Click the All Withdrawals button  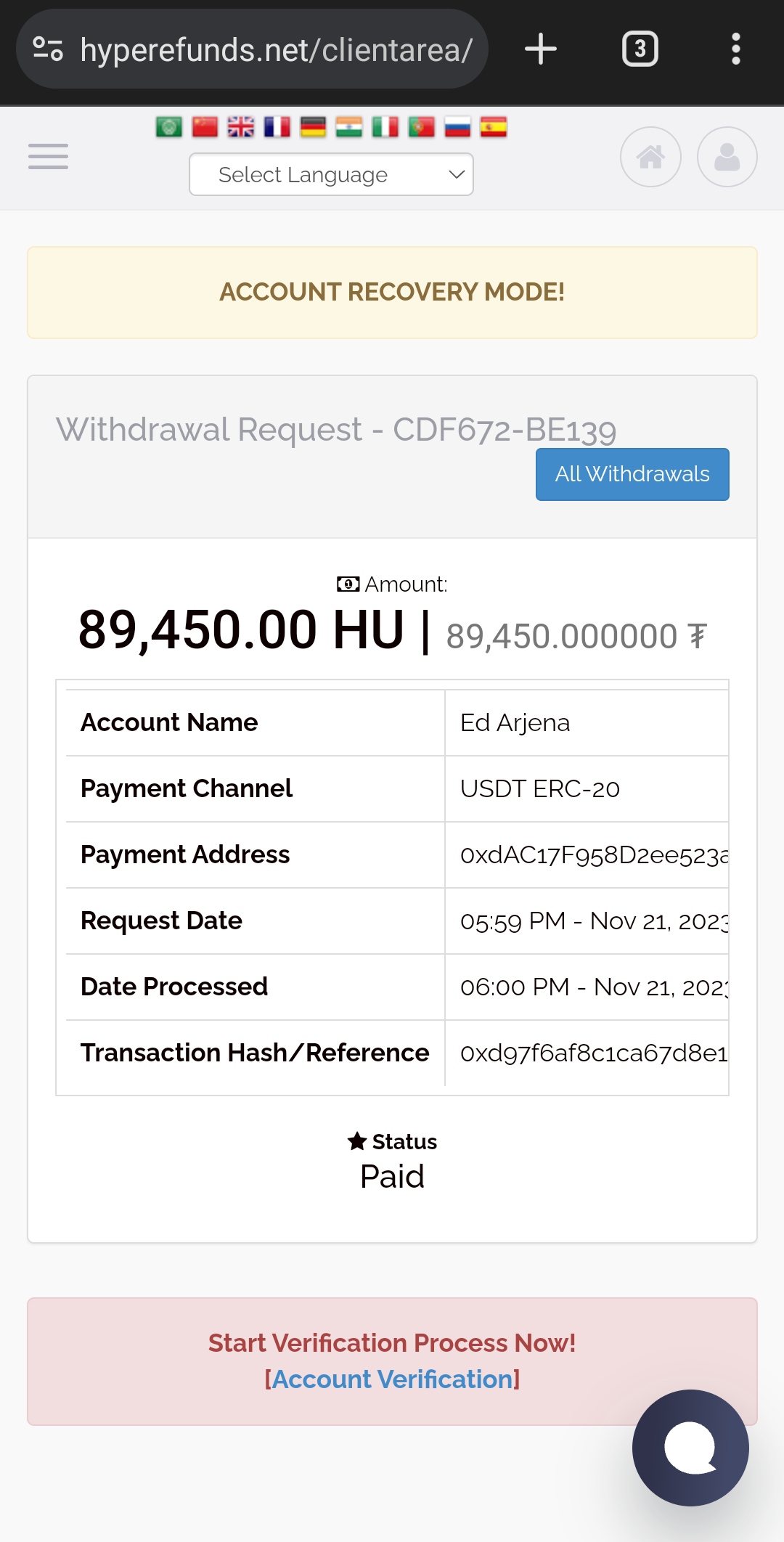(x=632, y=474)
